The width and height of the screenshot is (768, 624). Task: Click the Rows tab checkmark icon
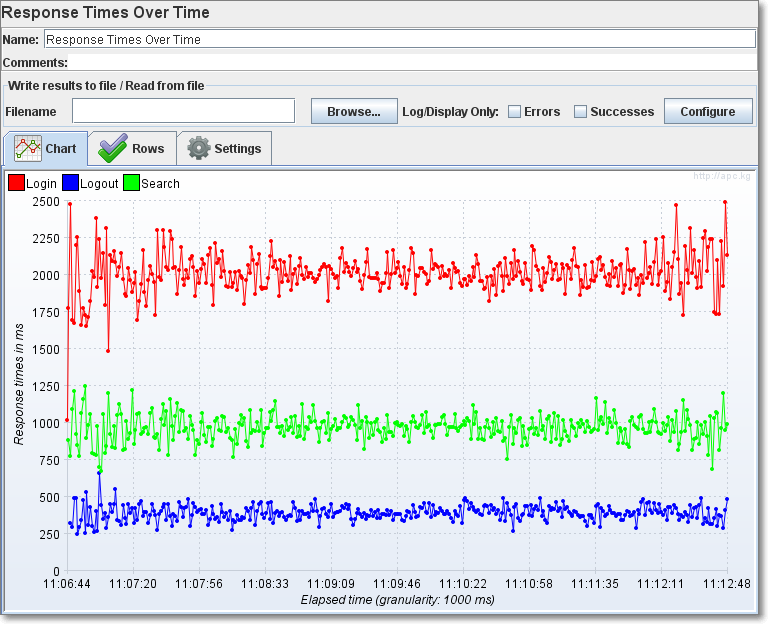(x=113, y=148)
